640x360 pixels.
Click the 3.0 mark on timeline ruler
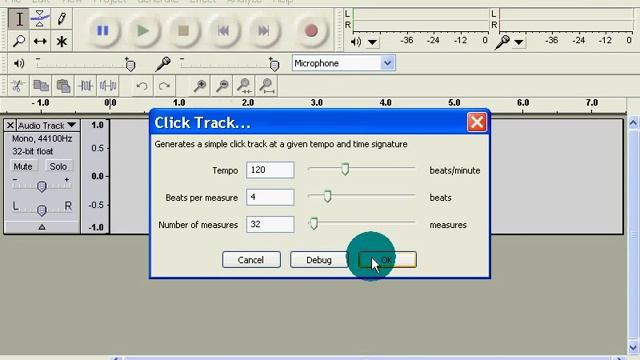[317, 102]
